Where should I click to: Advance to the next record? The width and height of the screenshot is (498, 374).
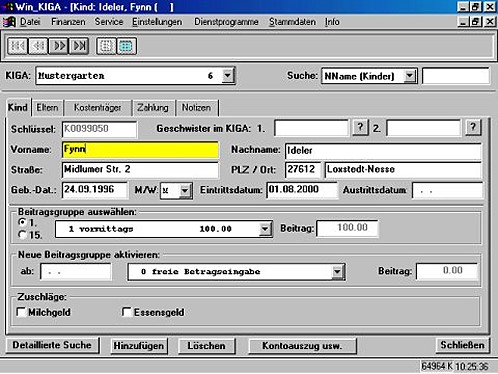[x=59, y=46]
